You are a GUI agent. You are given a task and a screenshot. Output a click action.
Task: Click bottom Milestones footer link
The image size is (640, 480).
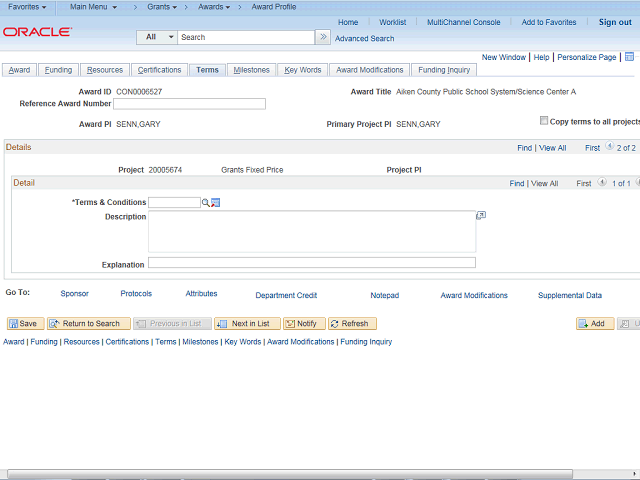tap(200, 342)
